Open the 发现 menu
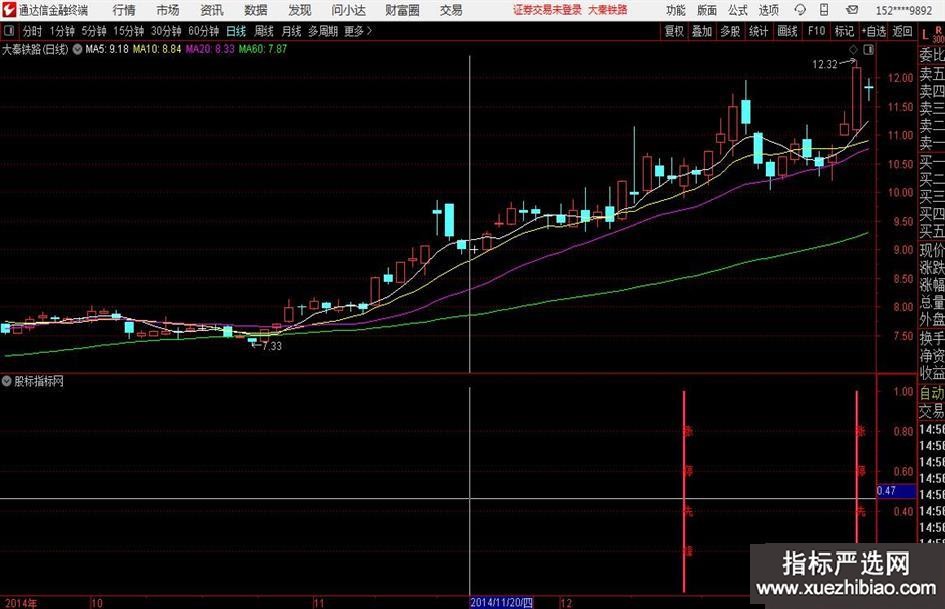The image size is (945, 609). click(x=300, y=10)
